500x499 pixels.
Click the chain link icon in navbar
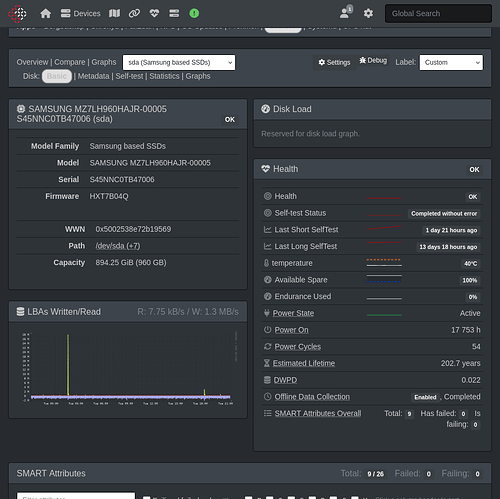[134, 14]
